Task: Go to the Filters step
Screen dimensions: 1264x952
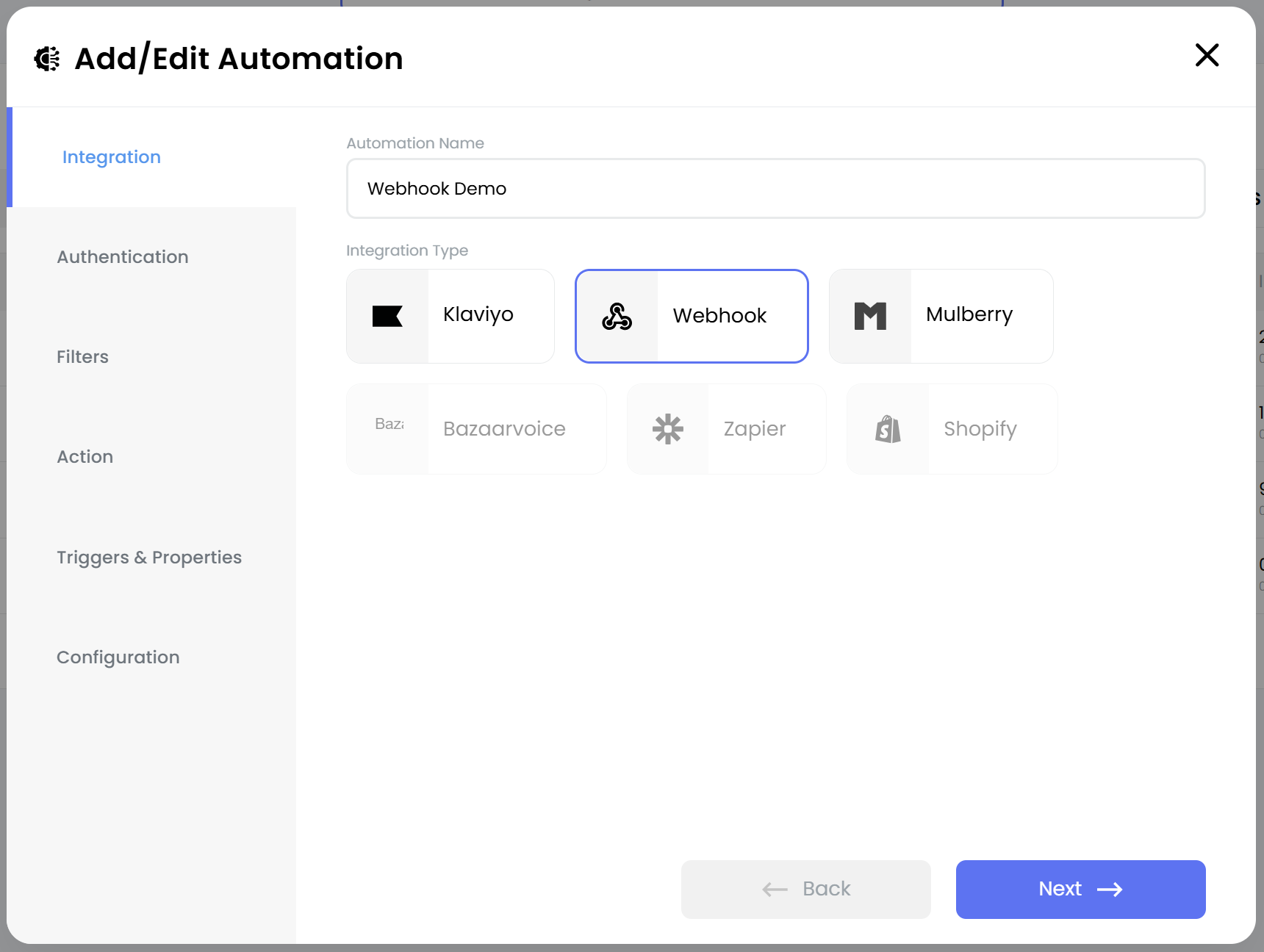Action: tap(151, 357)
